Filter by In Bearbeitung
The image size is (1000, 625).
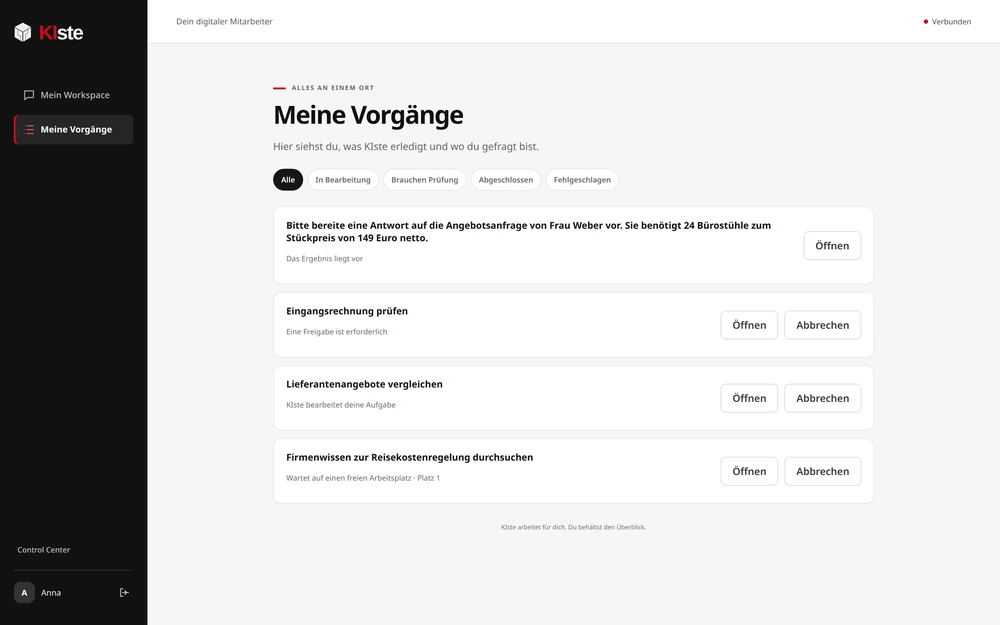click(x=342, y=180)
